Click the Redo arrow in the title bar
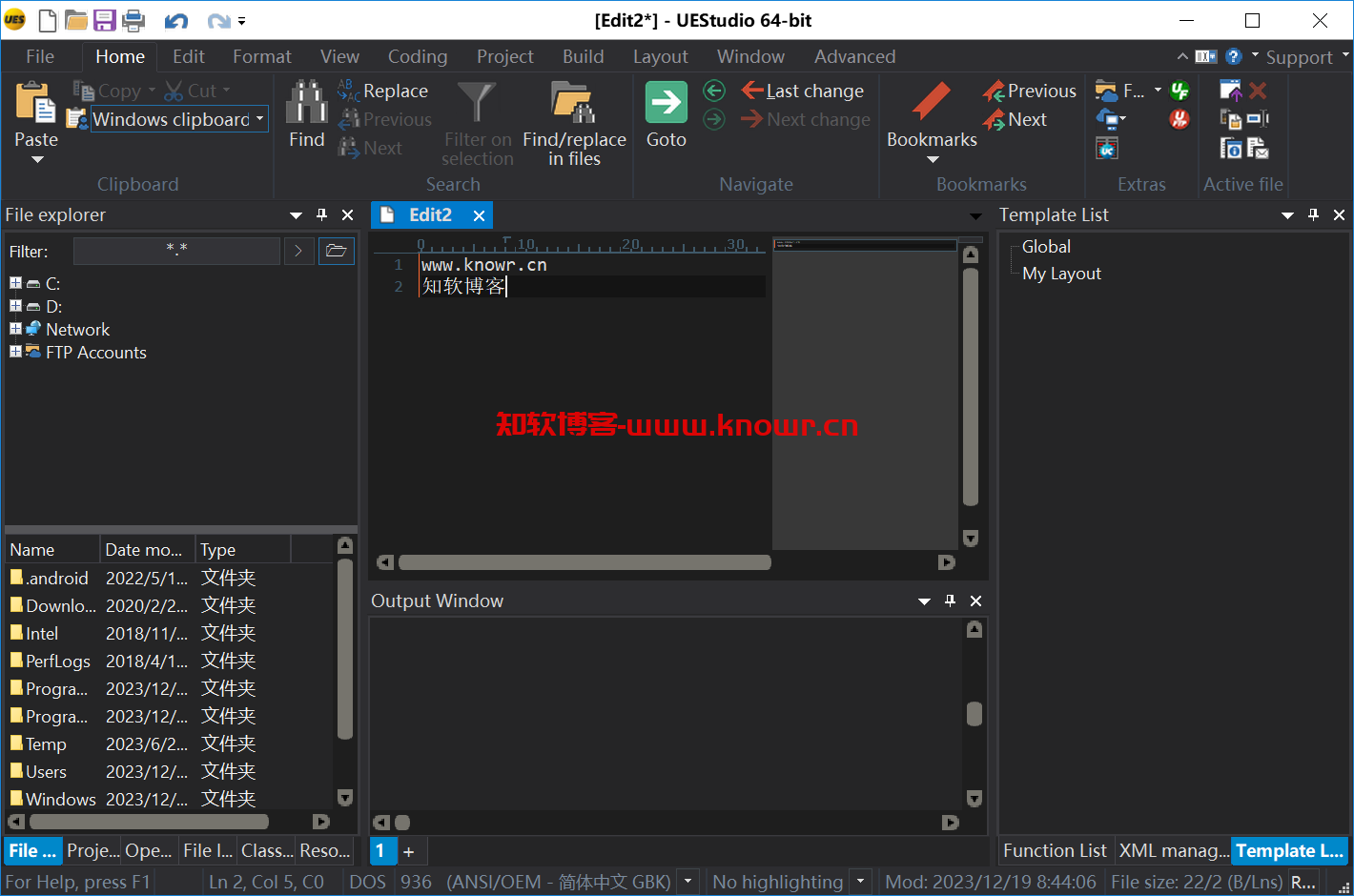 (219, 20)
